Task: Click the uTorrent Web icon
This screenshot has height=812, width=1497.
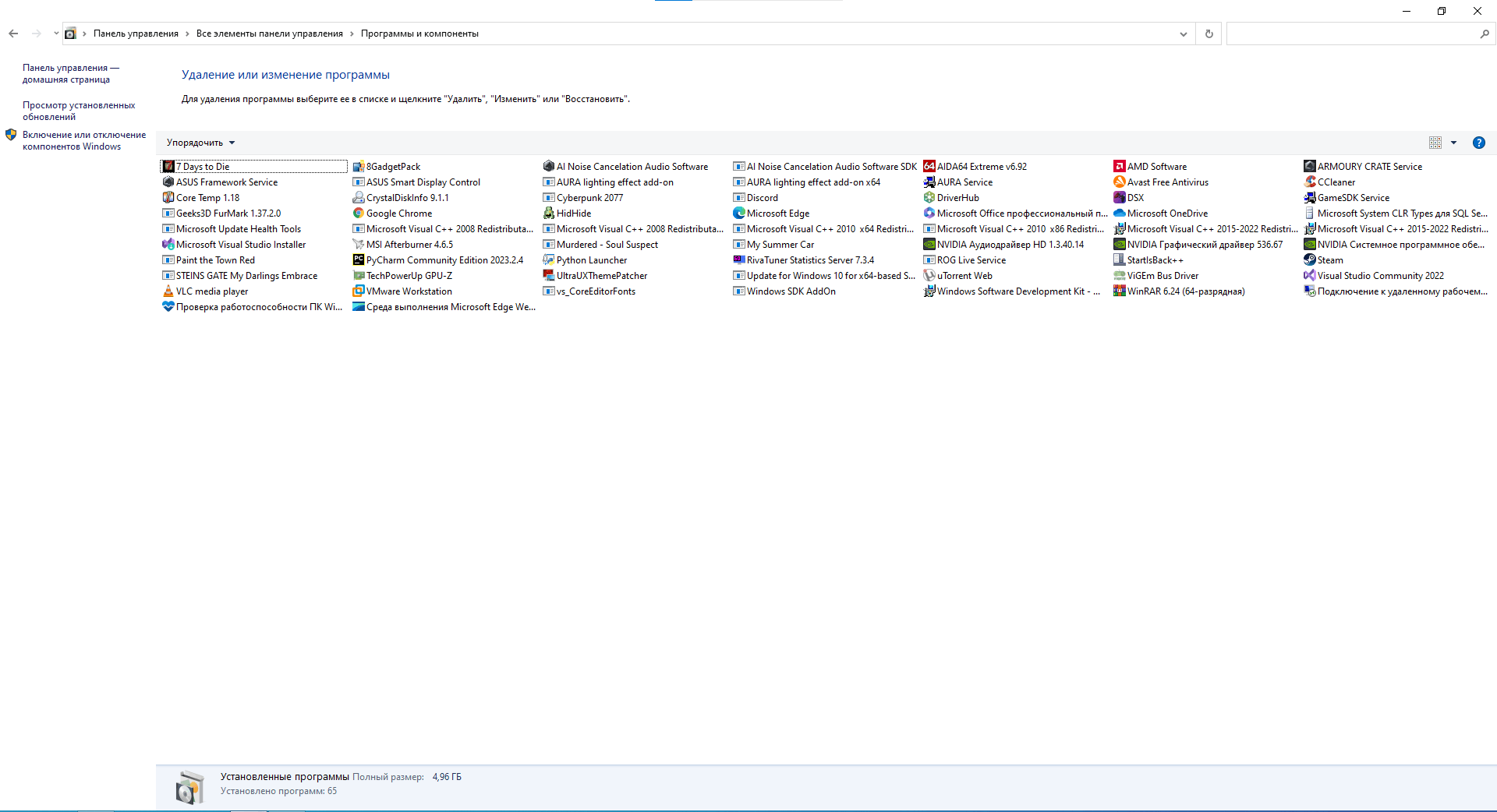Action: pyautogui.click(x=929, y=275)
